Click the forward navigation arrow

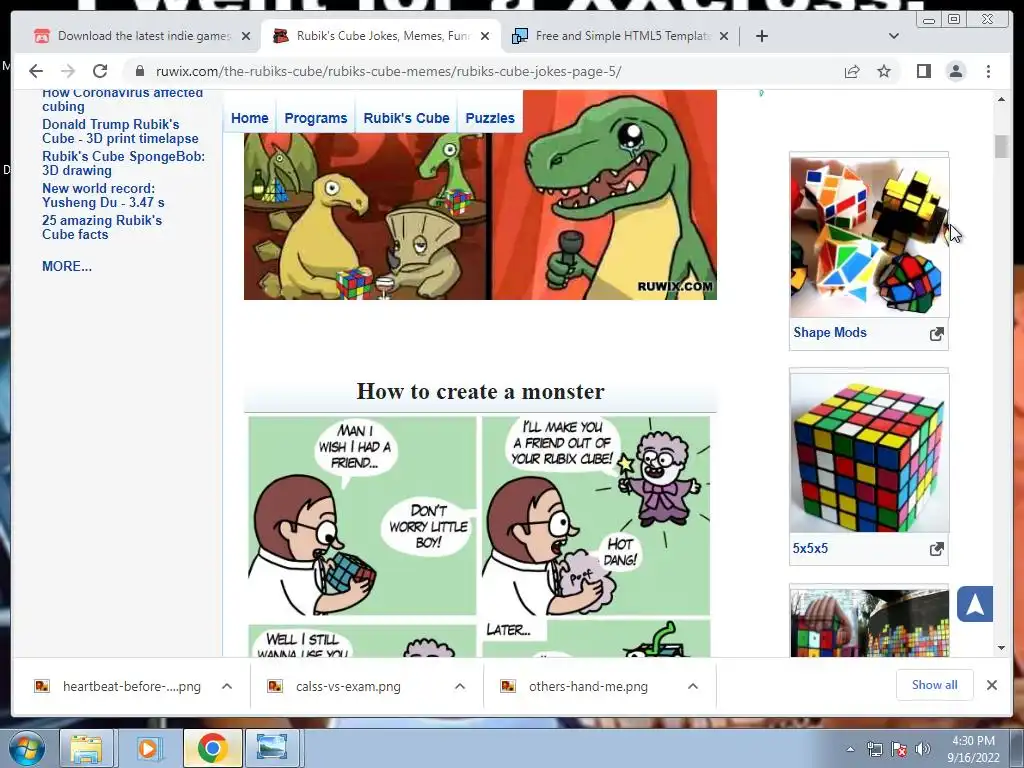(68, 71)
